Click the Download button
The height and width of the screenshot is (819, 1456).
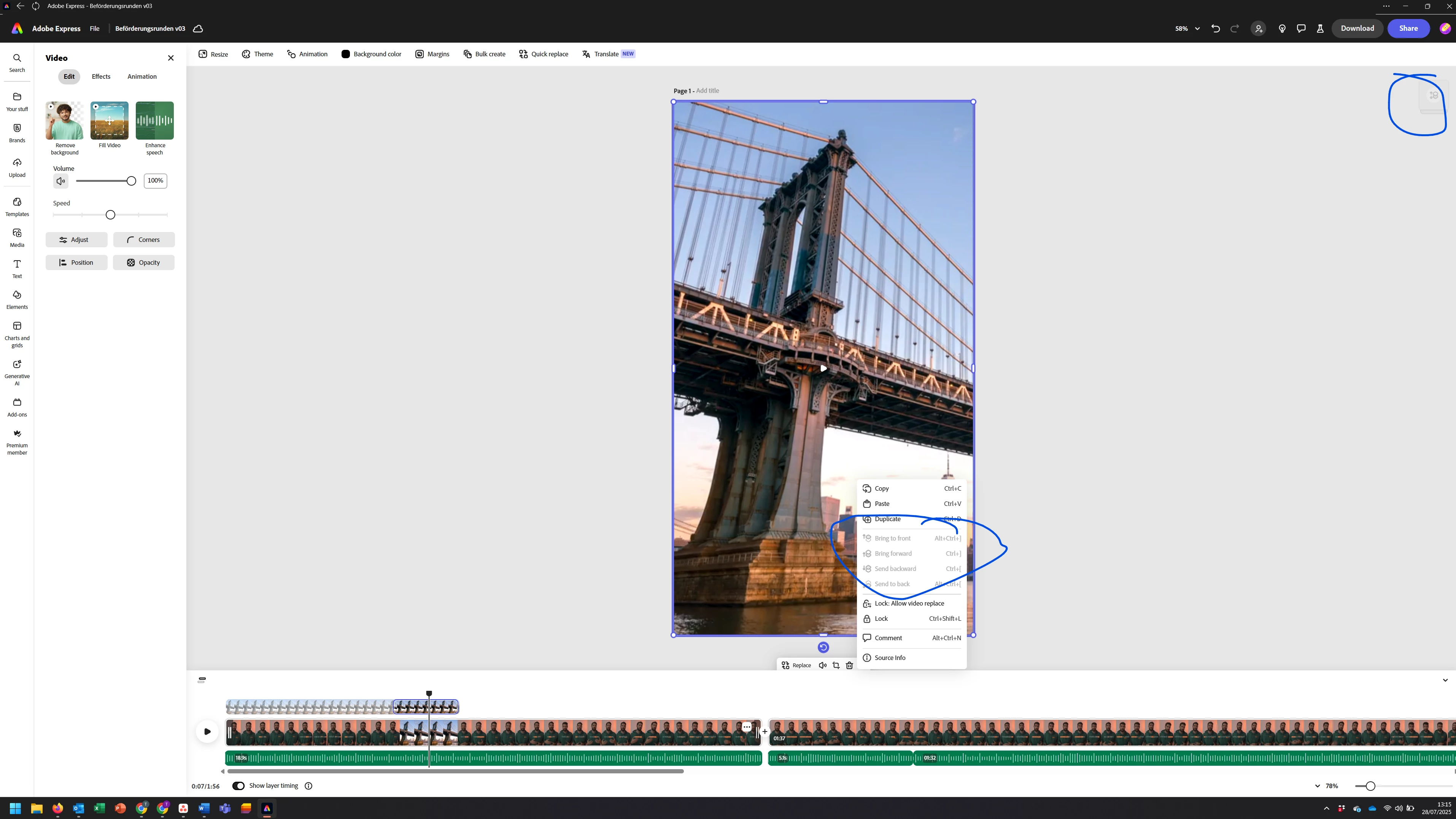(1357, 28)
